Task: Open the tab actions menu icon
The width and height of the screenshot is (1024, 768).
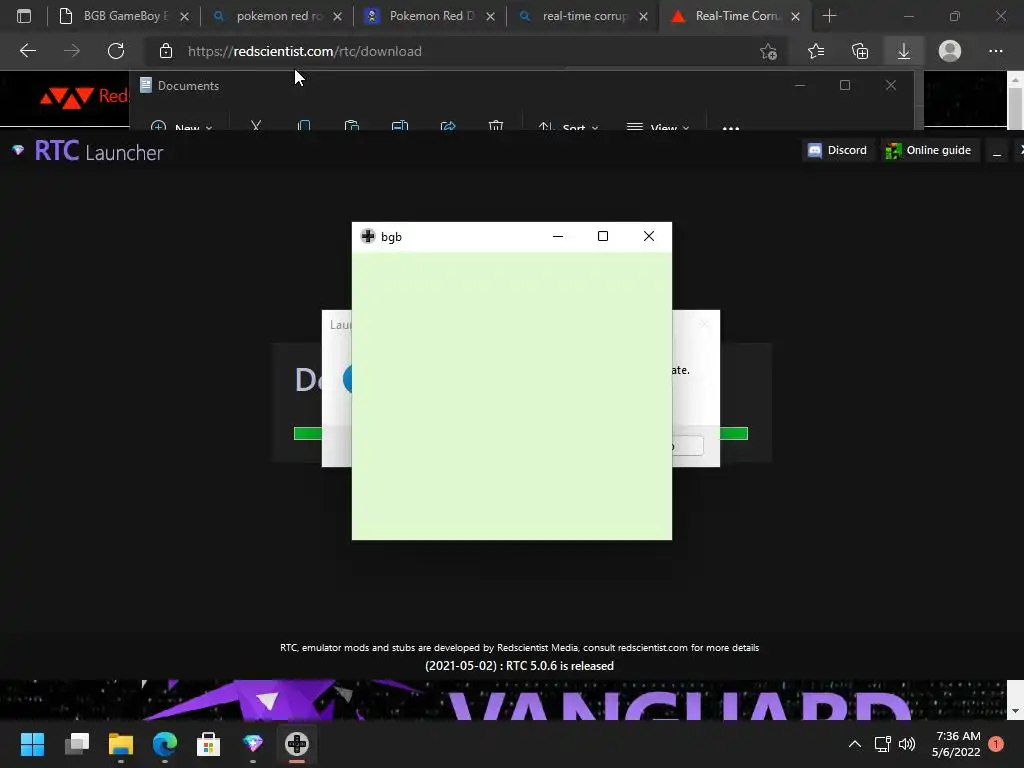Action: click(x=24, y=16)
